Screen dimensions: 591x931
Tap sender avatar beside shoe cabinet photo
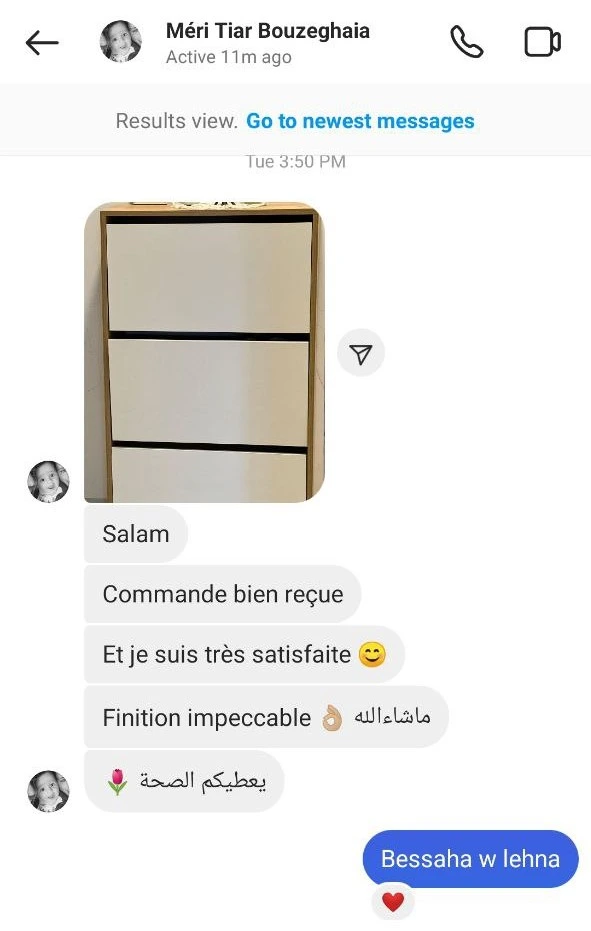point(48,482)
